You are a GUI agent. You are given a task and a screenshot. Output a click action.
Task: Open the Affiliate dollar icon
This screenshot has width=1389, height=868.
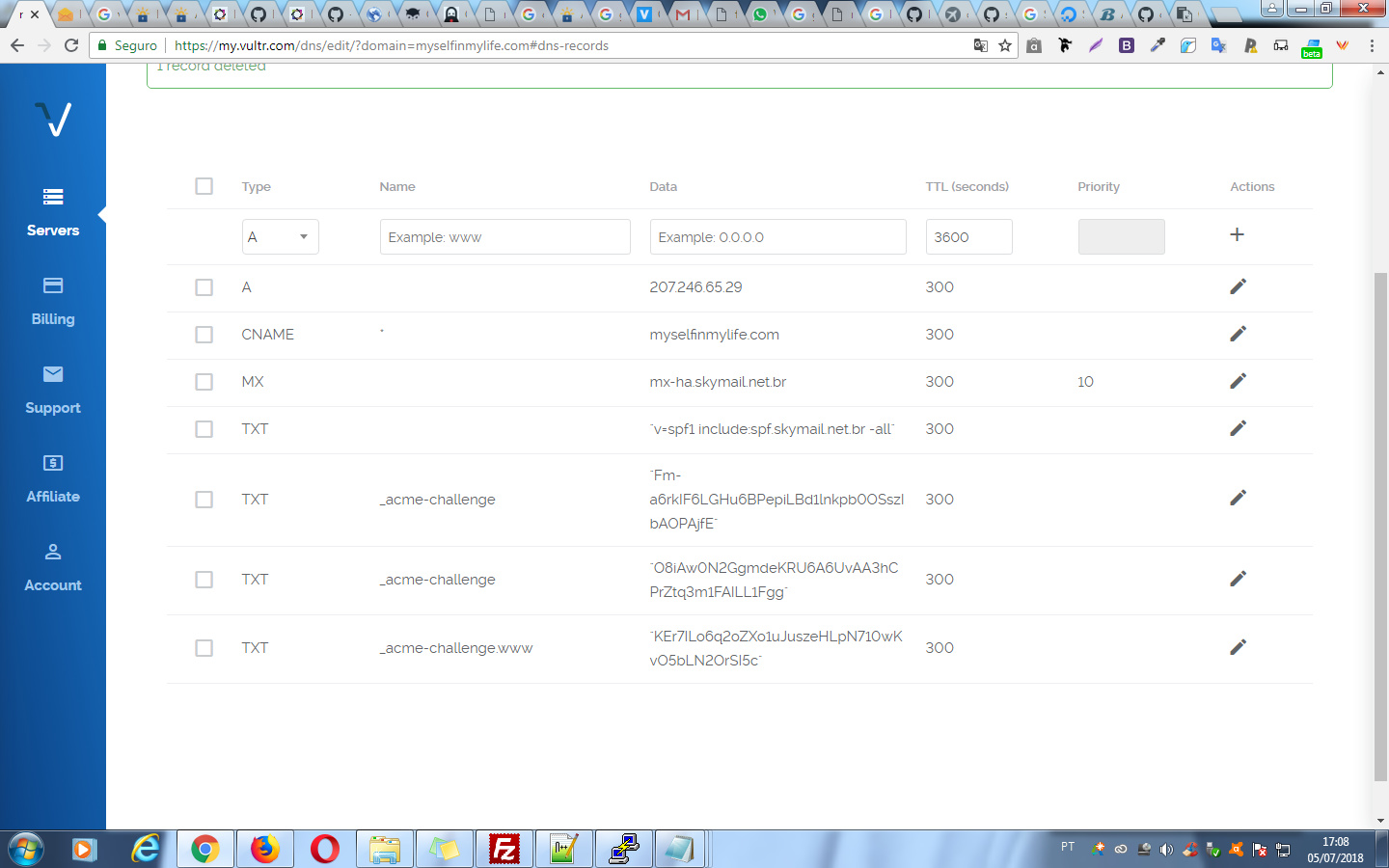(53, 463)
